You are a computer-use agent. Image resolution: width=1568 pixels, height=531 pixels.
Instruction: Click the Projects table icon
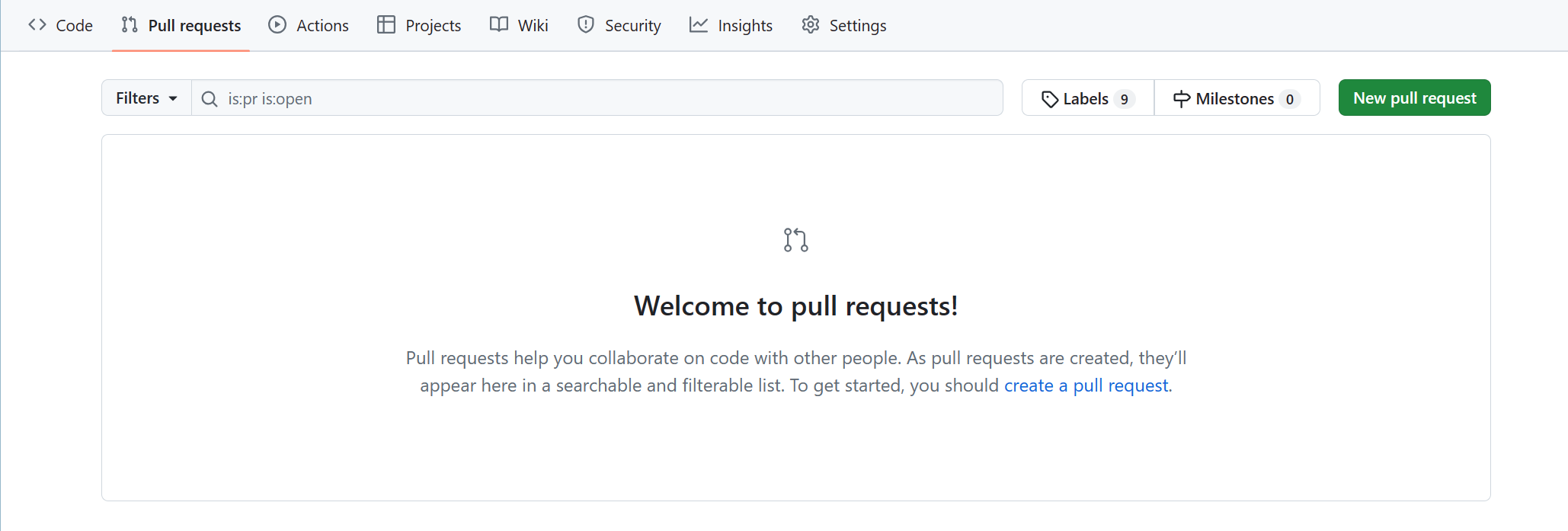pos(386,25)
